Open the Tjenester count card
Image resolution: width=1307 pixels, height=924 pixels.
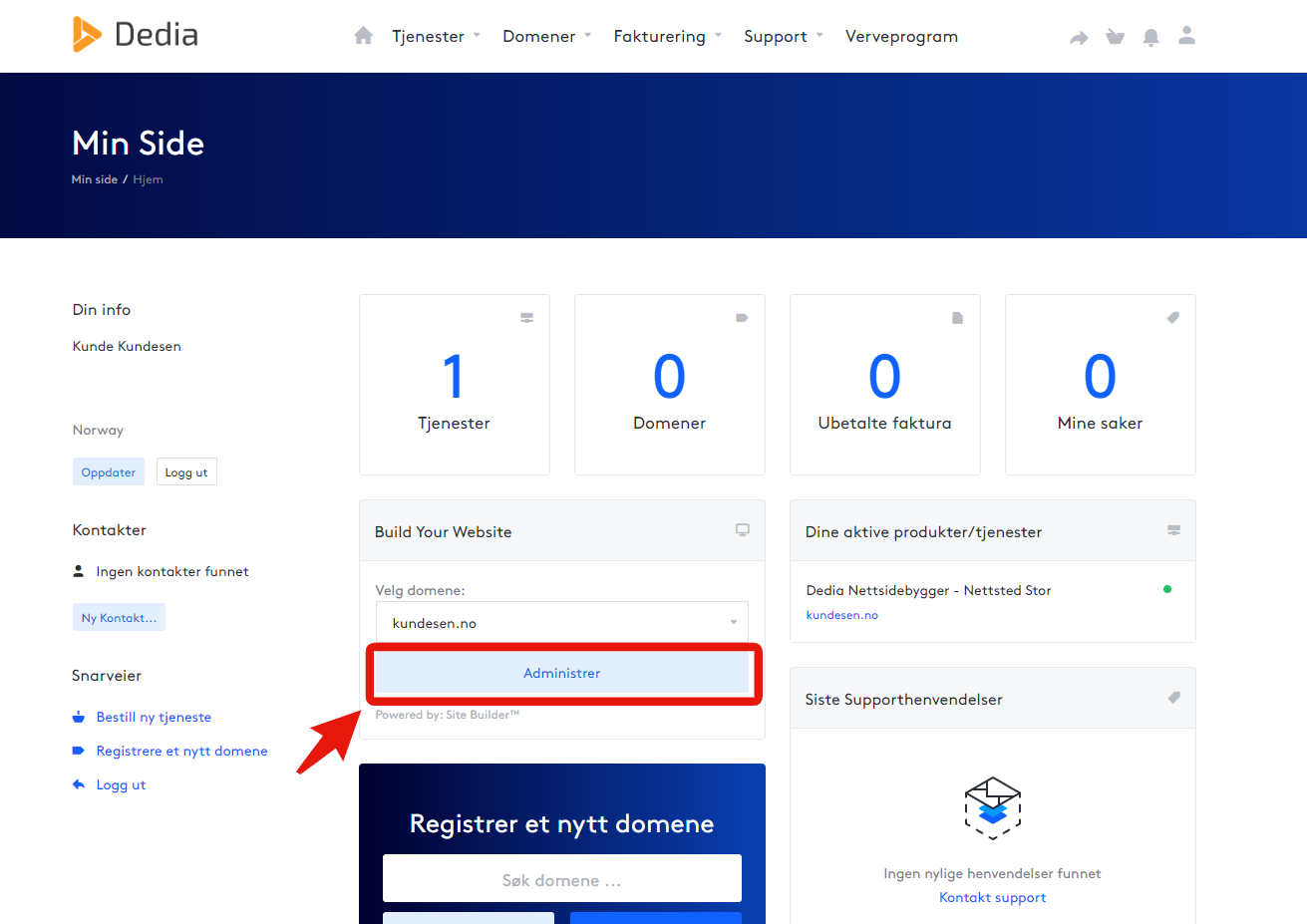coord(455,385)
